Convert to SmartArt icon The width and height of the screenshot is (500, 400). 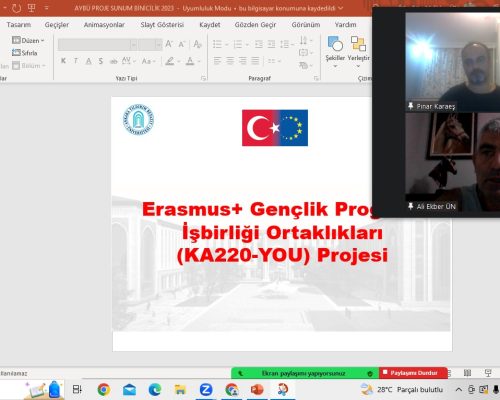pyautogui.click(x=306, y=65)
